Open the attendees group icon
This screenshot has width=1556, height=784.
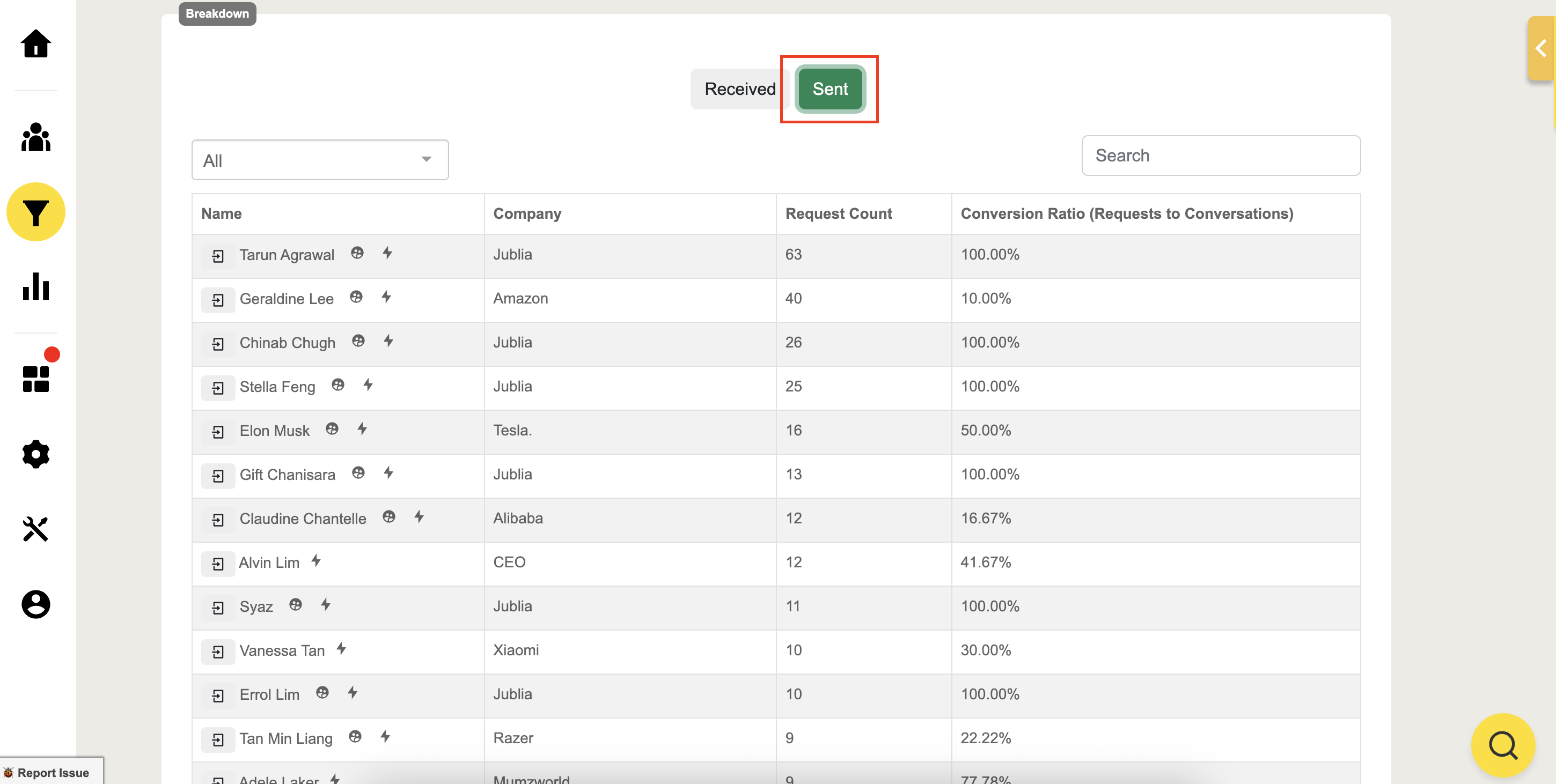35,138
